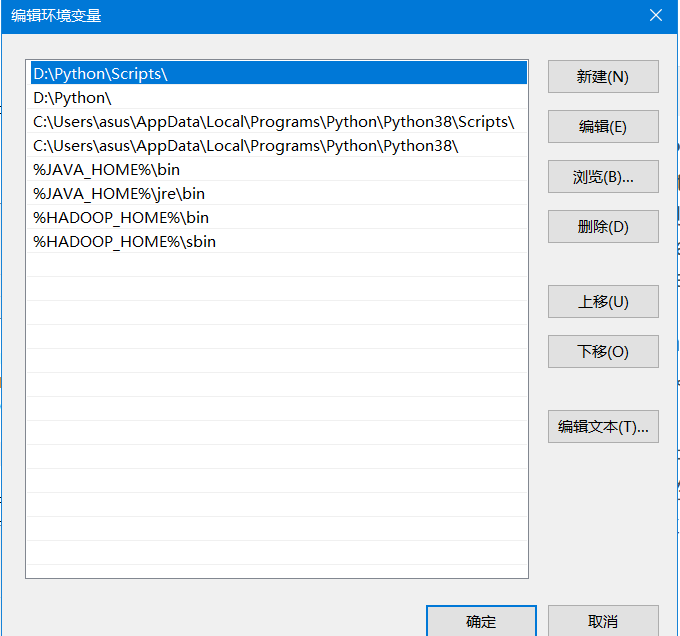Select the D:\Python\ path entry
Screen dimensions: 680x636
tap(279, 98)
